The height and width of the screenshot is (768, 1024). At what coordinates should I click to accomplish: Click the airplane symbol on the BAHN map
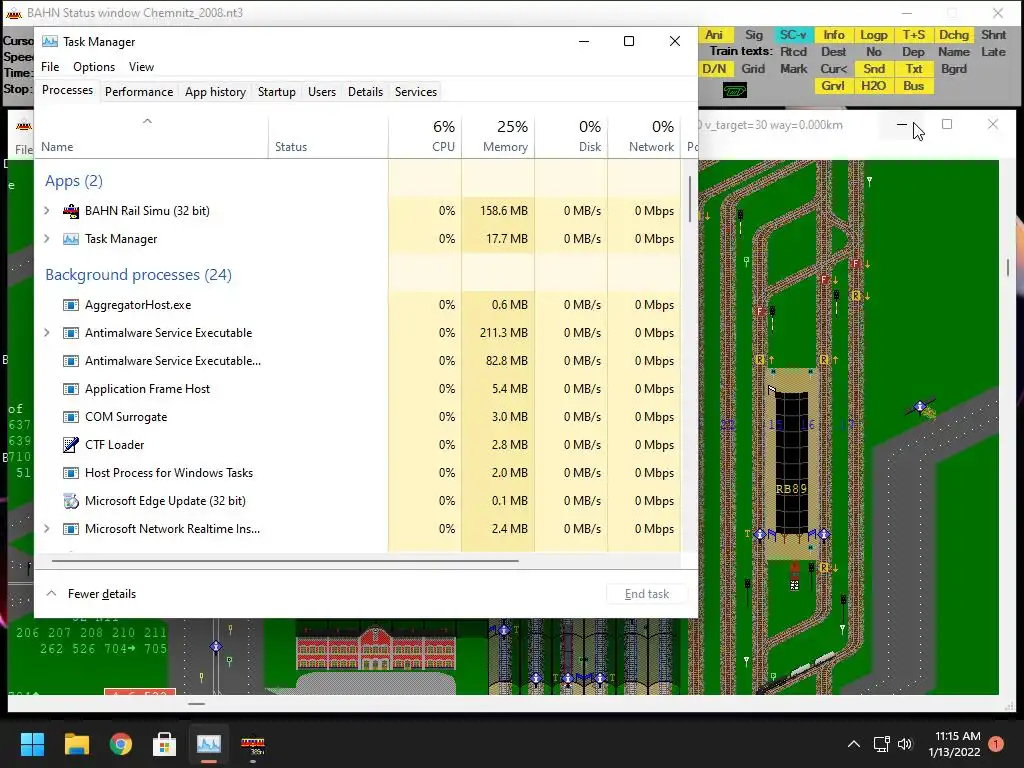[x=920, y=408]
